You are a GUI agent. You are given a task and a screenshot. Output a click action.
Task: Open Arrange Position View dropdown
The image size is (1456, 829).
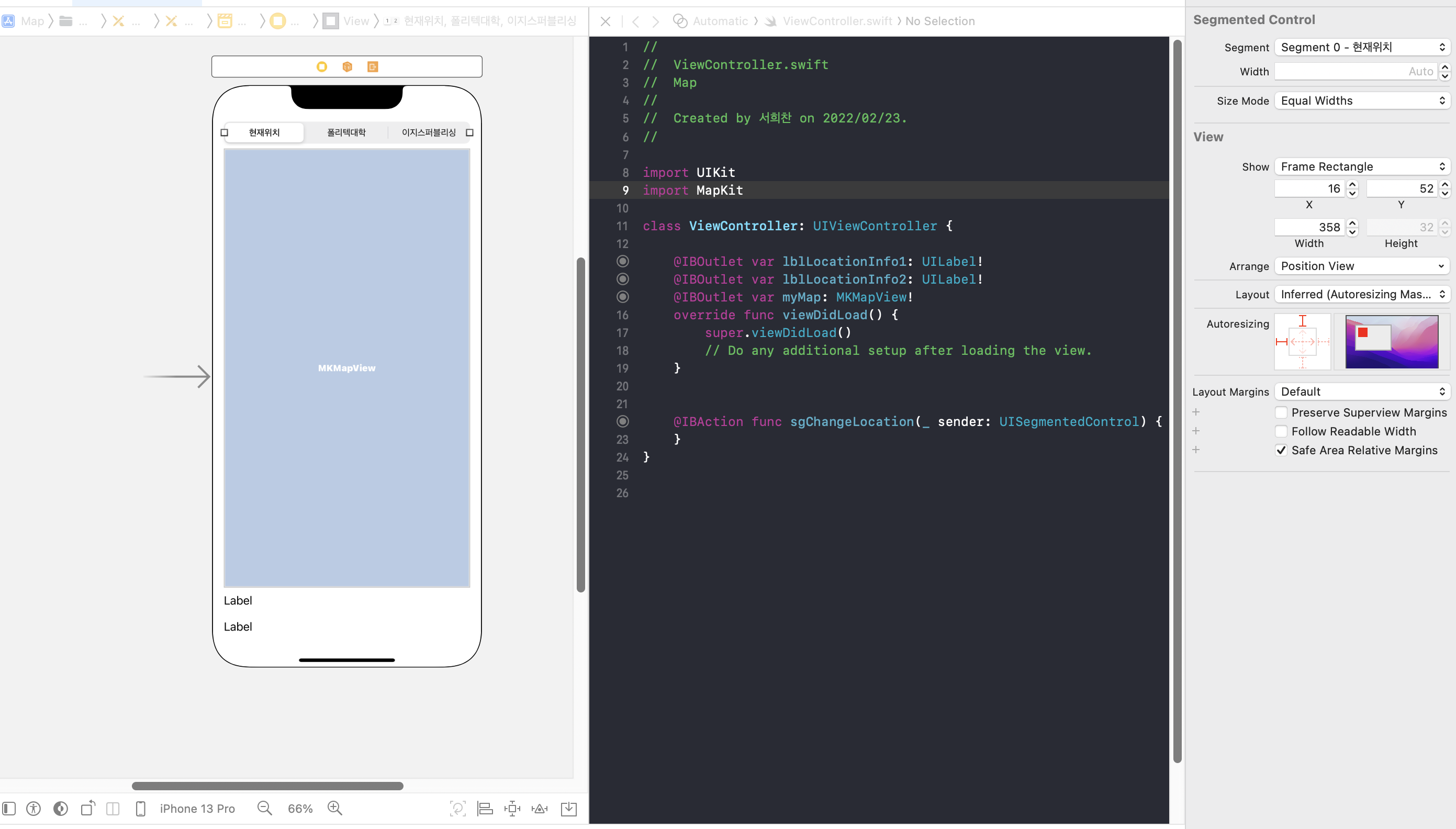pos(1361,266)
